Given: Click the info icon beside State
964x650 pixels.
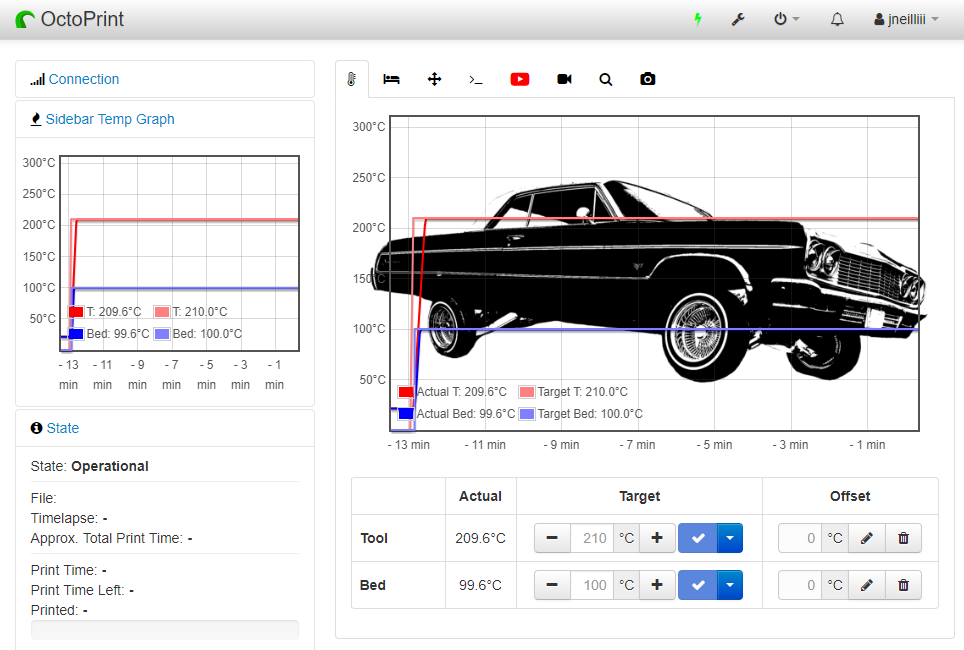Looking at the screenshot, I should 36,428.
